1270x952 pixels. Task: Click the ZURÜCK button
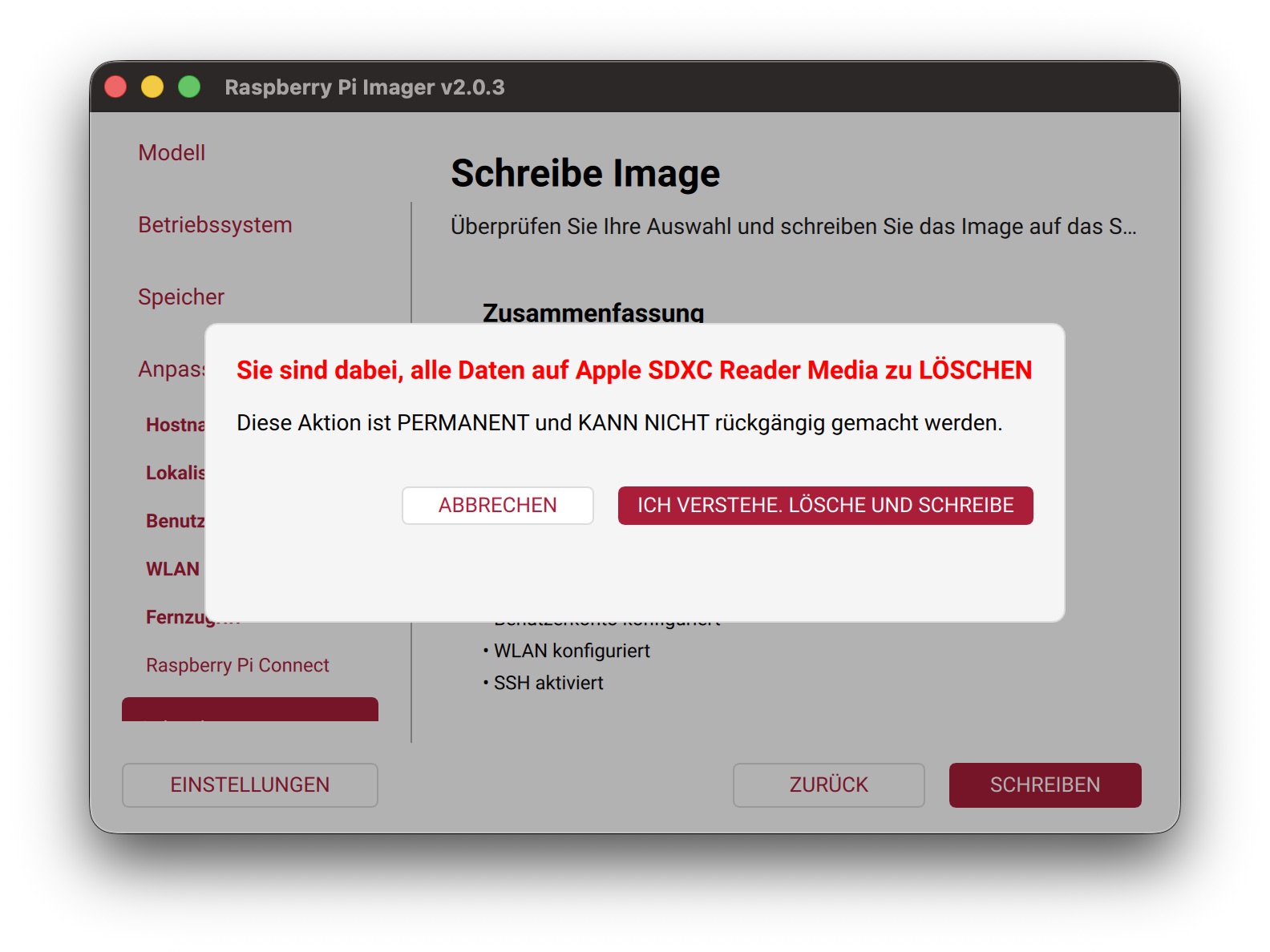pyautogui.click(x=828, y=785)
